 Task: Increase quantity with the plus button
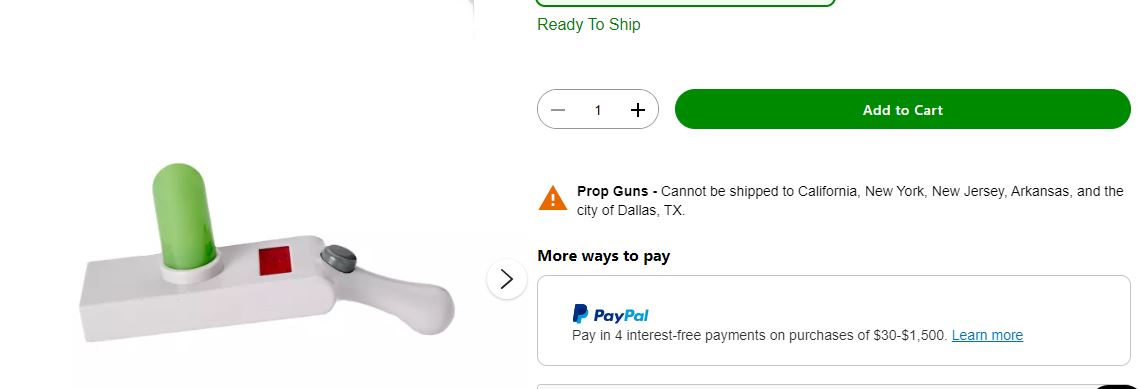(637, 110)
